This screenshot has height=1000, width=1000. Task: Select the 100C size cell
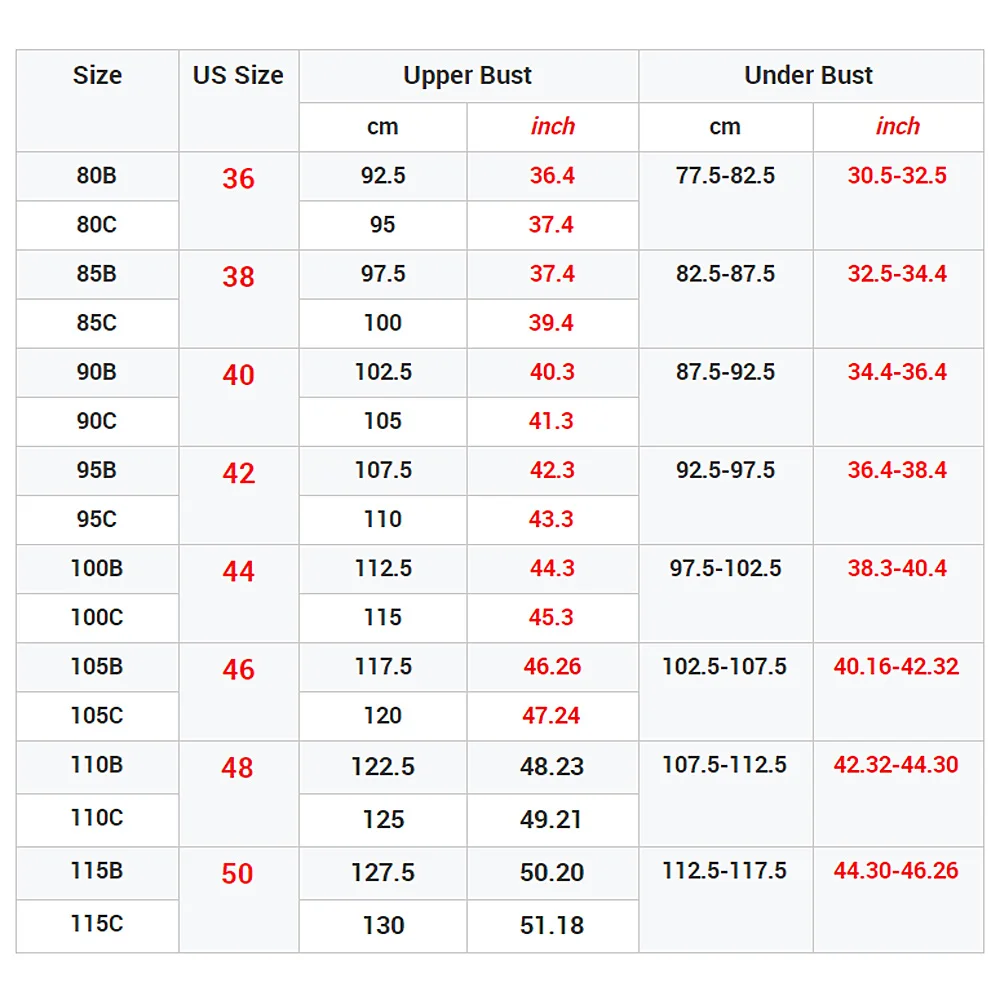[x=97, y=617]
